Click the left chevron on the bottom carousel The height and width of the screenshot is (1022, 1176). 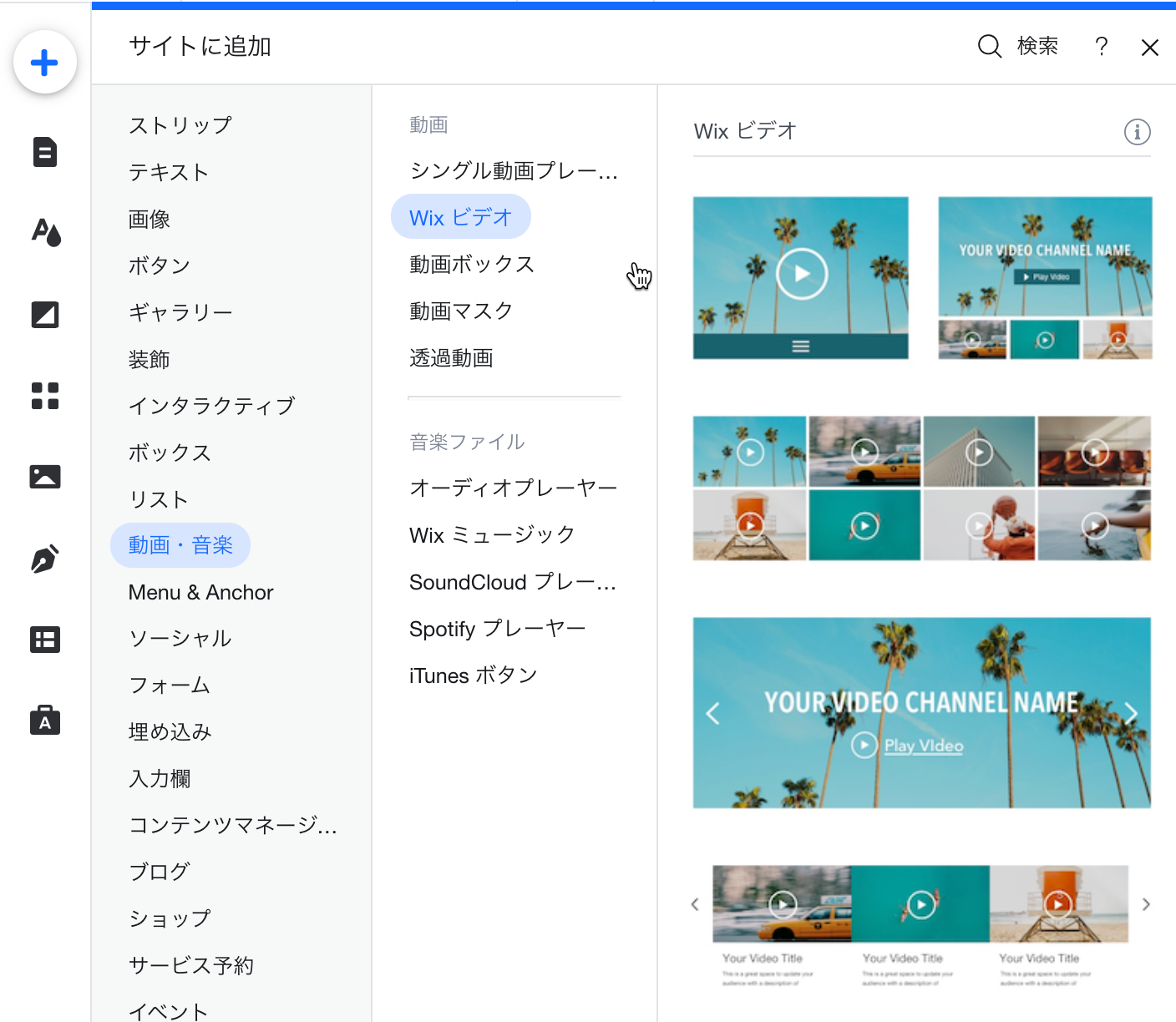tap(694, 904)
